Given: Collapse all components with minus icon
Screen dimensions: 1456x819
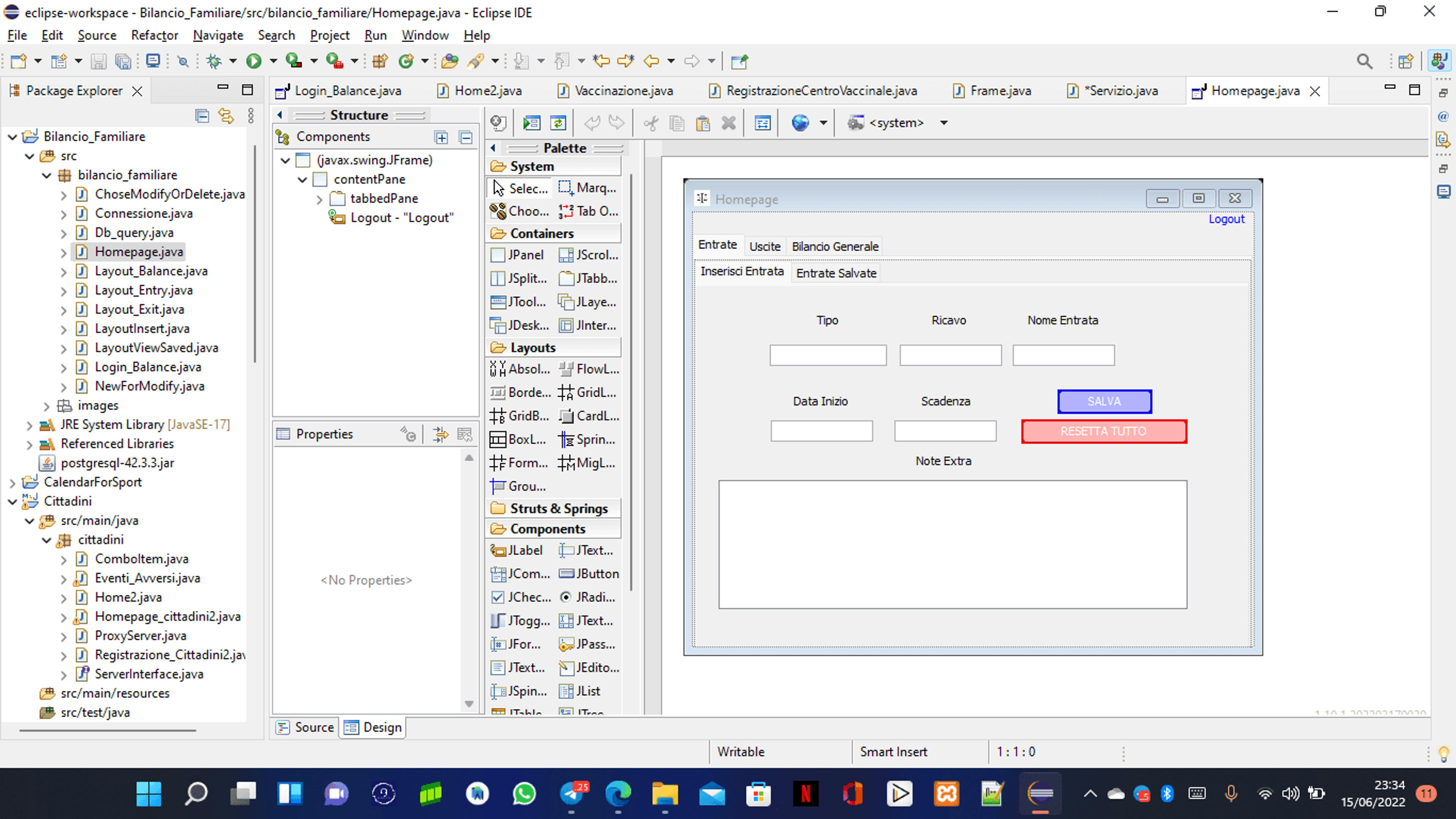Looking at the screenshot, I should point(466,137).
